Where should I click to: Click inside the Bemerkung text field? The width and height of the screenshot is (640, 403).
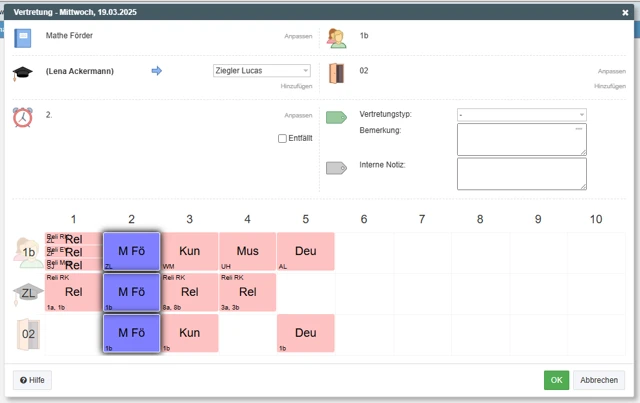pos(521,140)
